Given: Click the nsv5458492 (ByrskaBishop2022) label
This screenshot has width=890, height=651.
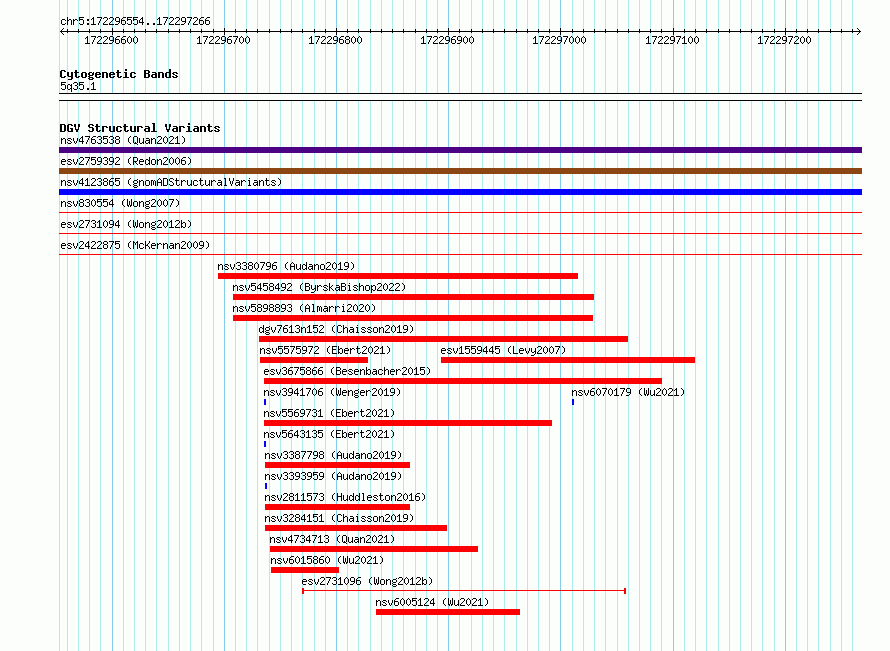Looking at the screenshot, I should point(319,287).
